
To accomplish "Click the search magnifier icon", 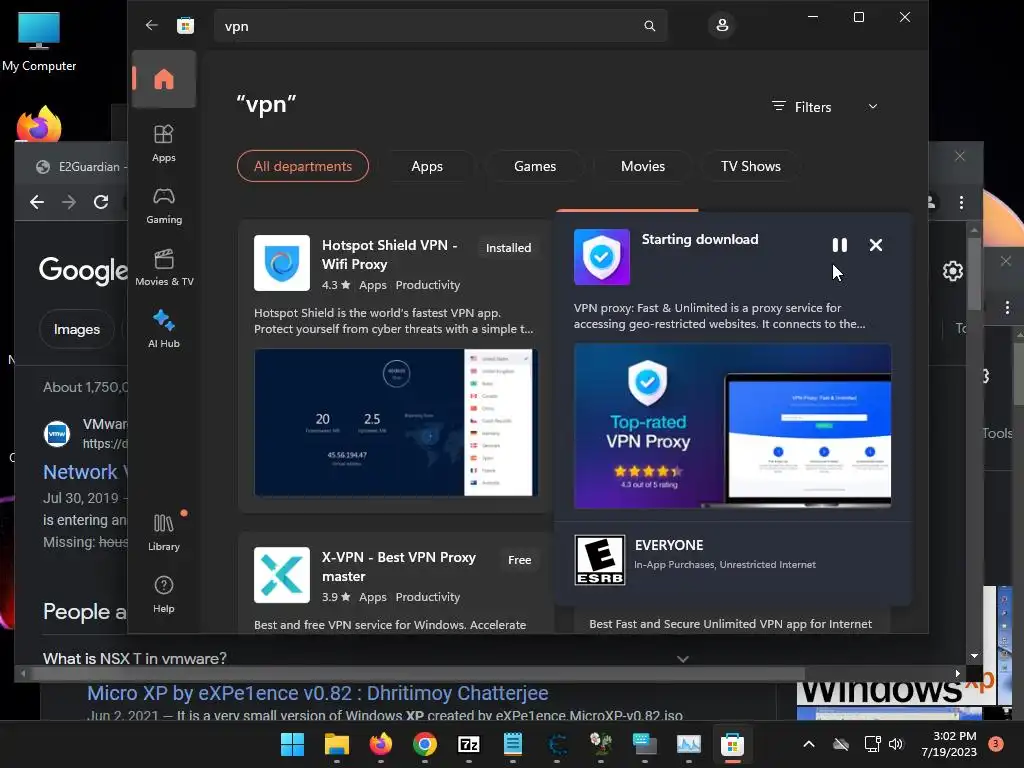I will click(x=649, y=25).
